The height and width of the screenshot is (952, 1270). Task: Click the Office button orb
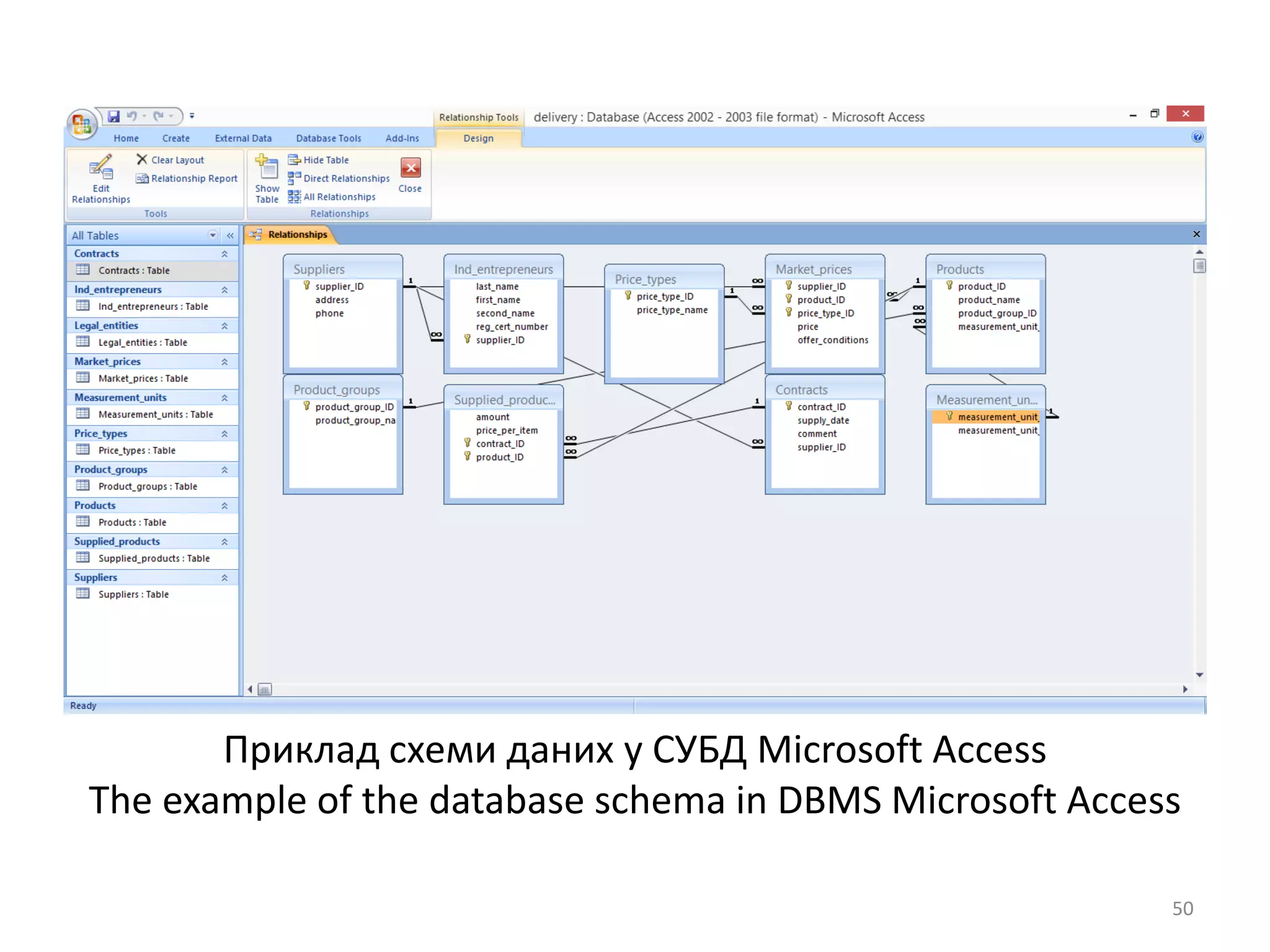click(82, 123)
